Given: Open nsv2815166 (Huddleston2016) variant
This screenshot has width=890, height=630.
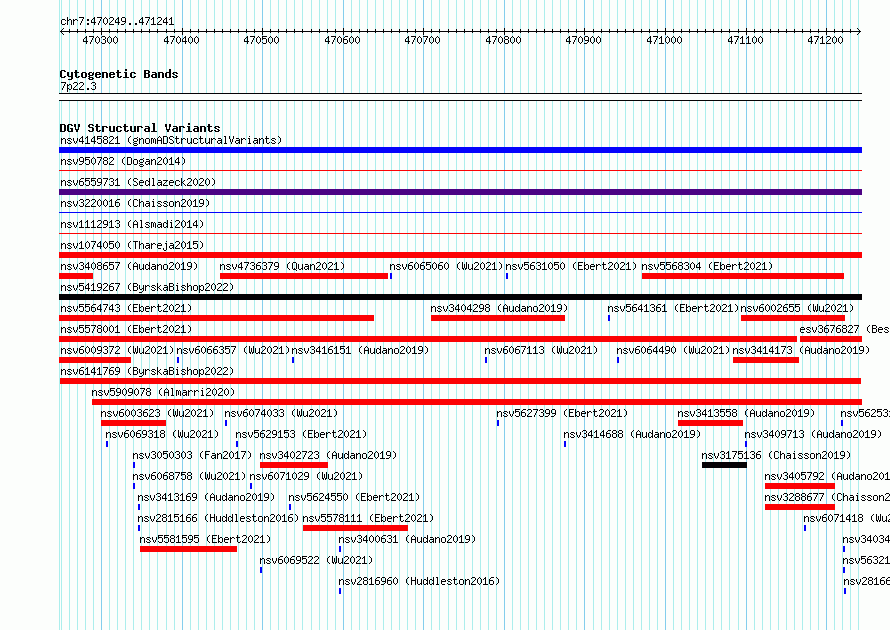Looking at the screenshot, I should [218, 518].
